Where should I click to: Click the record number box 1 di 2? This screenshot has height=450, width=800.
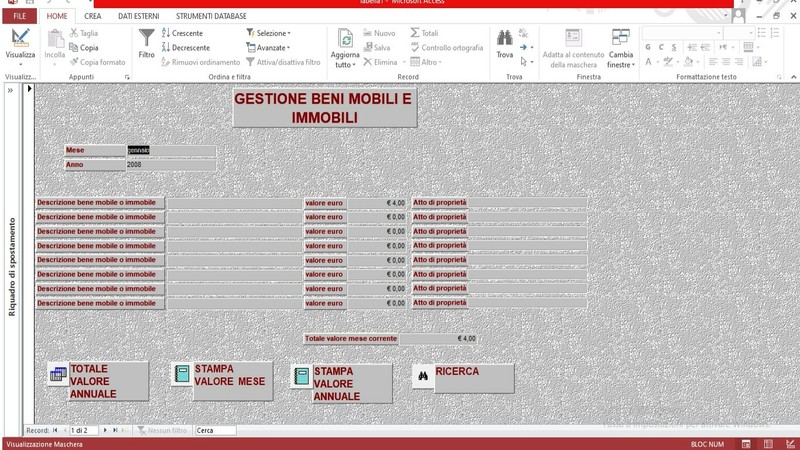[x=84, y=431]
